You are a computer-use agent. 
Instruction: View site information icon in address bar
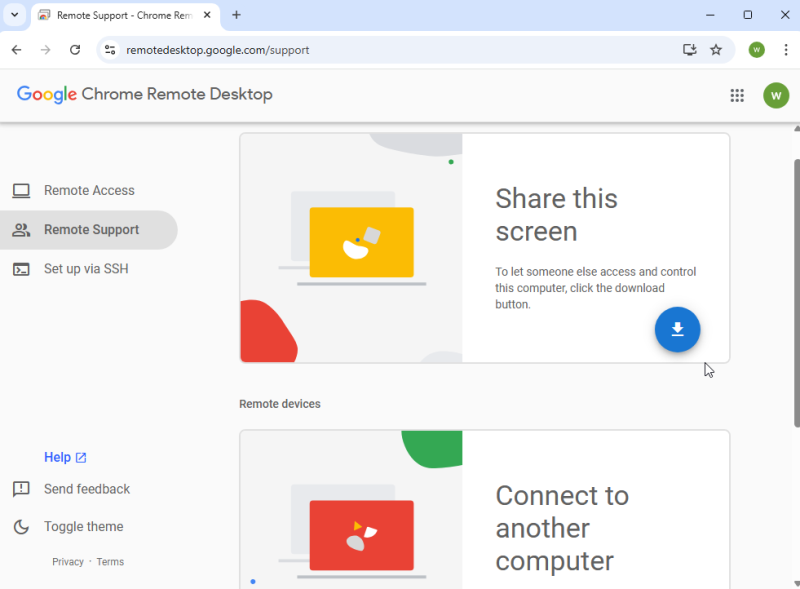coord(110,50)
